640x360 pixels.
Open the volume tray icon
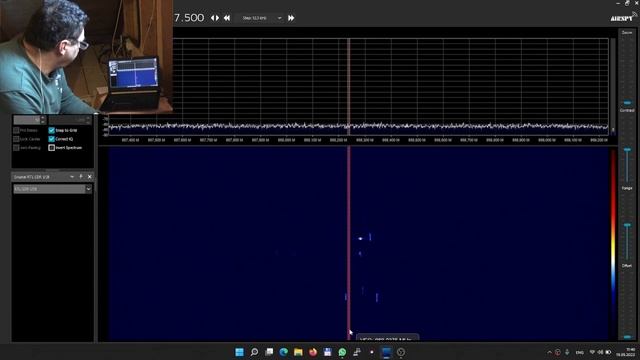[600, 352]
